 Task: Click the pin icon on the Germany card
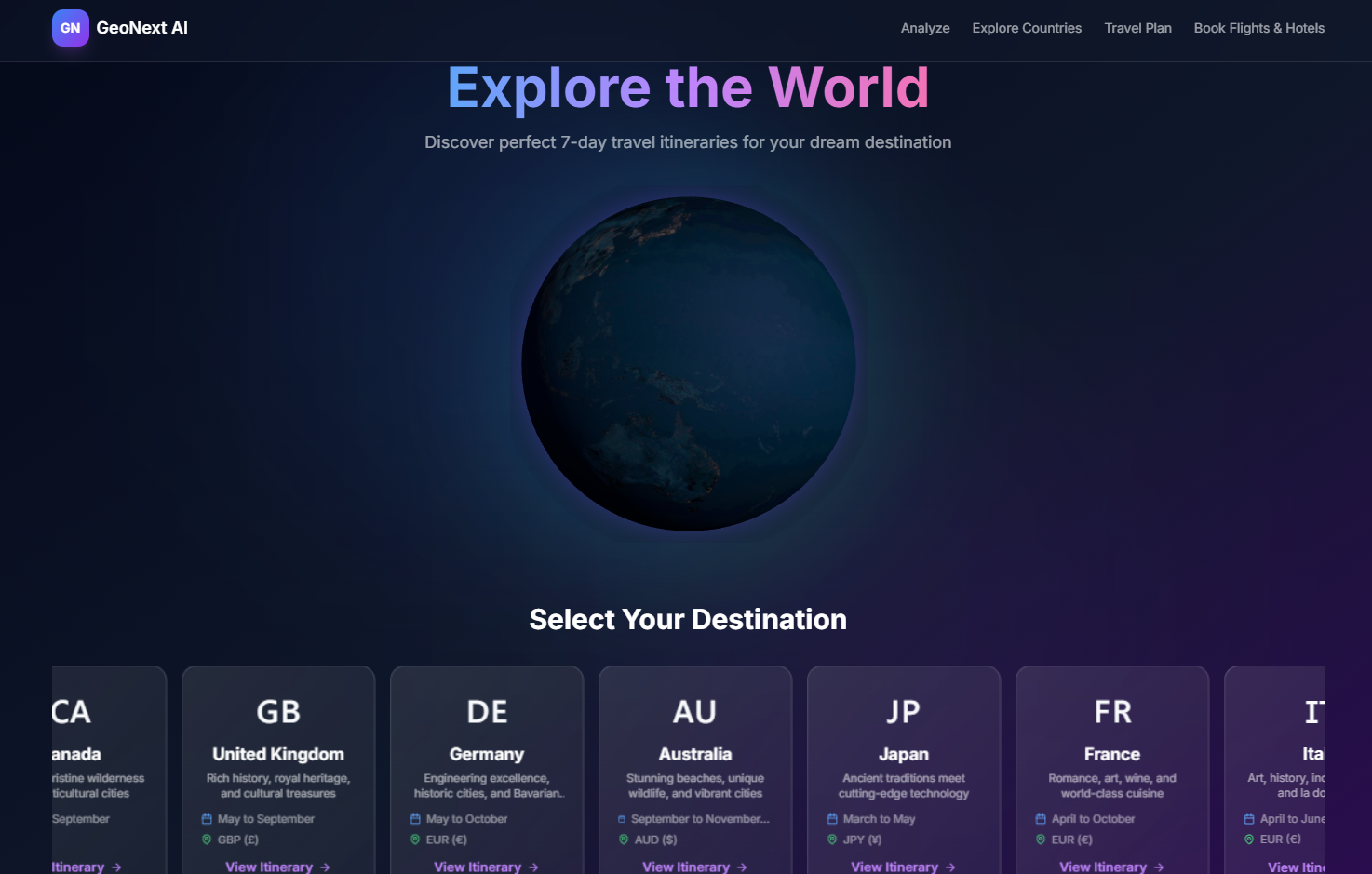pyautogui.click(x=415, y=840)
